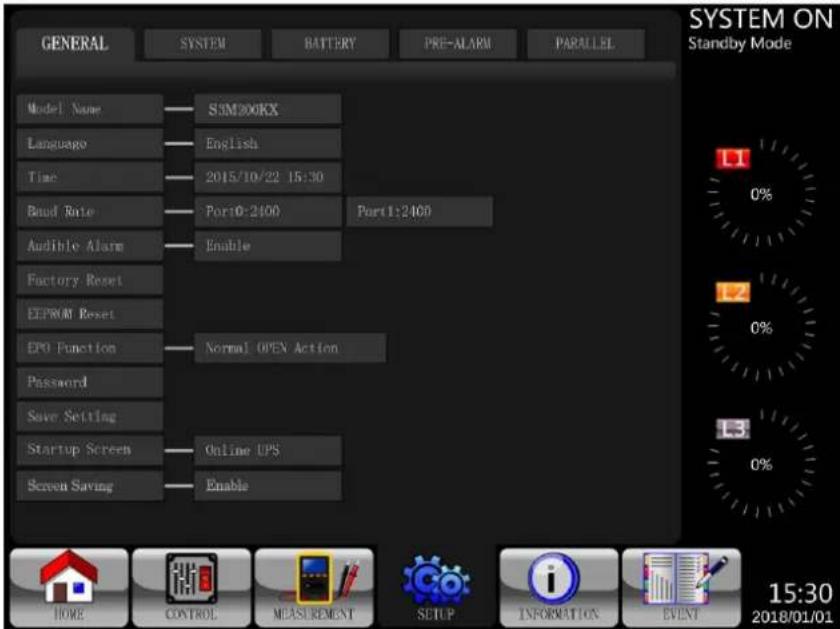Click the EEPROM Reset button
This screenshot has width=840, height=629.
89,313
